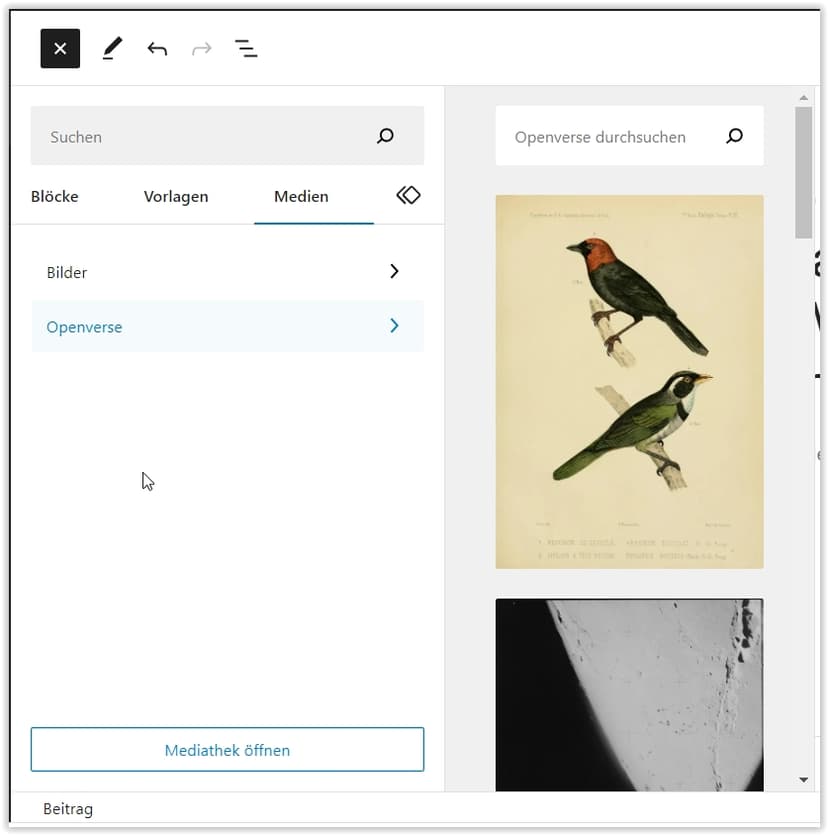Close the block inserter panel
Screen dimensions: 828x835
tap(60, 48)
